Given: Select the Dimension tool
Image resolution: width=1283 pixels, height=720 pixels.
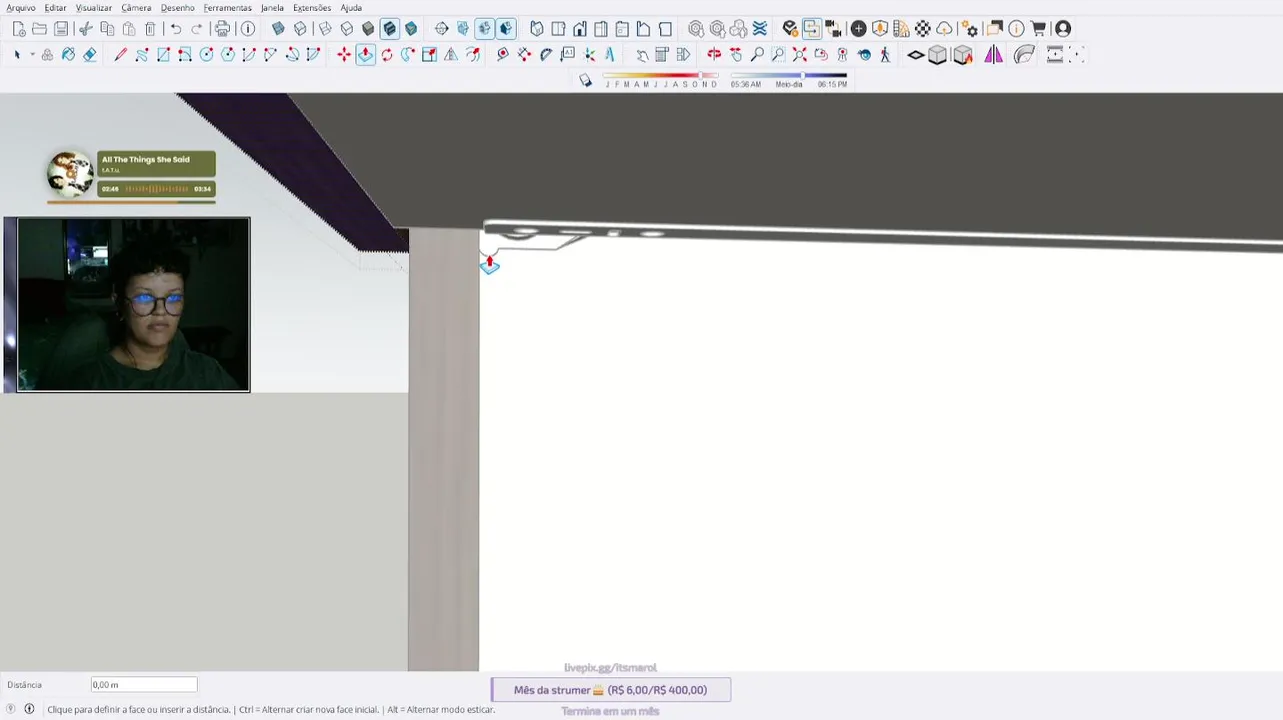Looking at the screenshot, I should click(524, 55).
